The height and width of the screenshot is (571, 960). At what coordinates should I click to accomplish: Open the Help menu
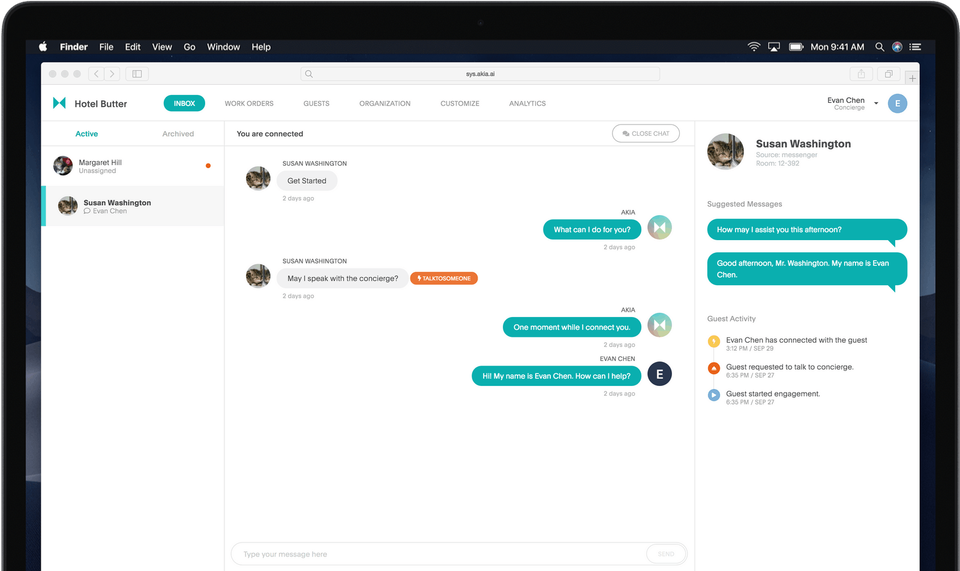[x=261, y=47]
